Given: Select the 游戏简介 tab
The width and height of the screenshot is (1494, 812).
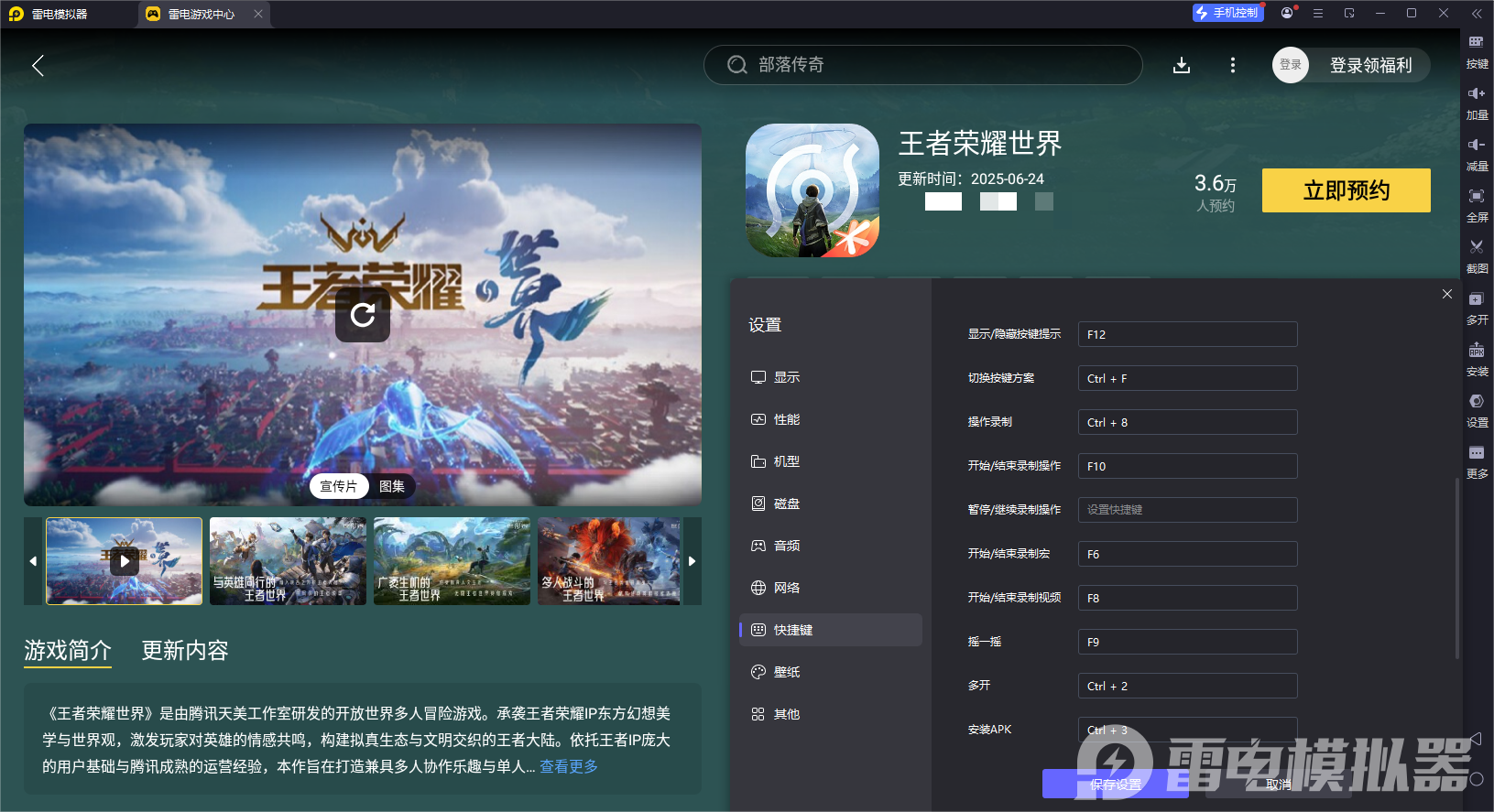Looking at the screenshot, I should pyautogui.click(x=68, y=651).
